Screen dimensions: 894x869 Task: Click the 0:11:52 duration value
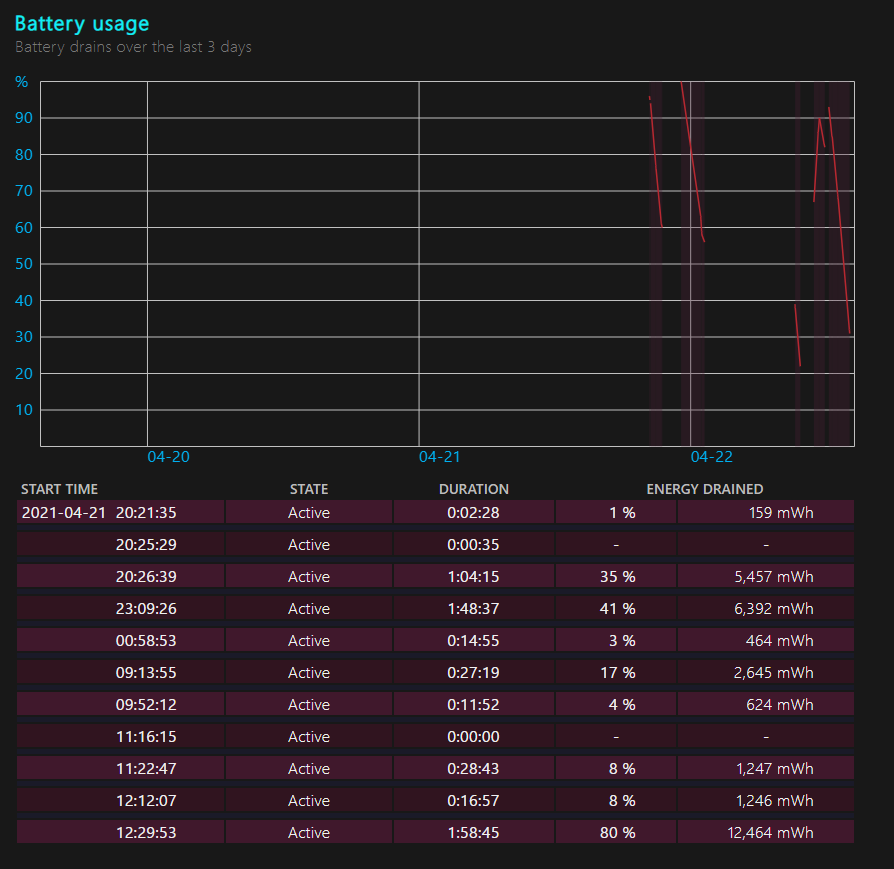[x=473, y=704]
